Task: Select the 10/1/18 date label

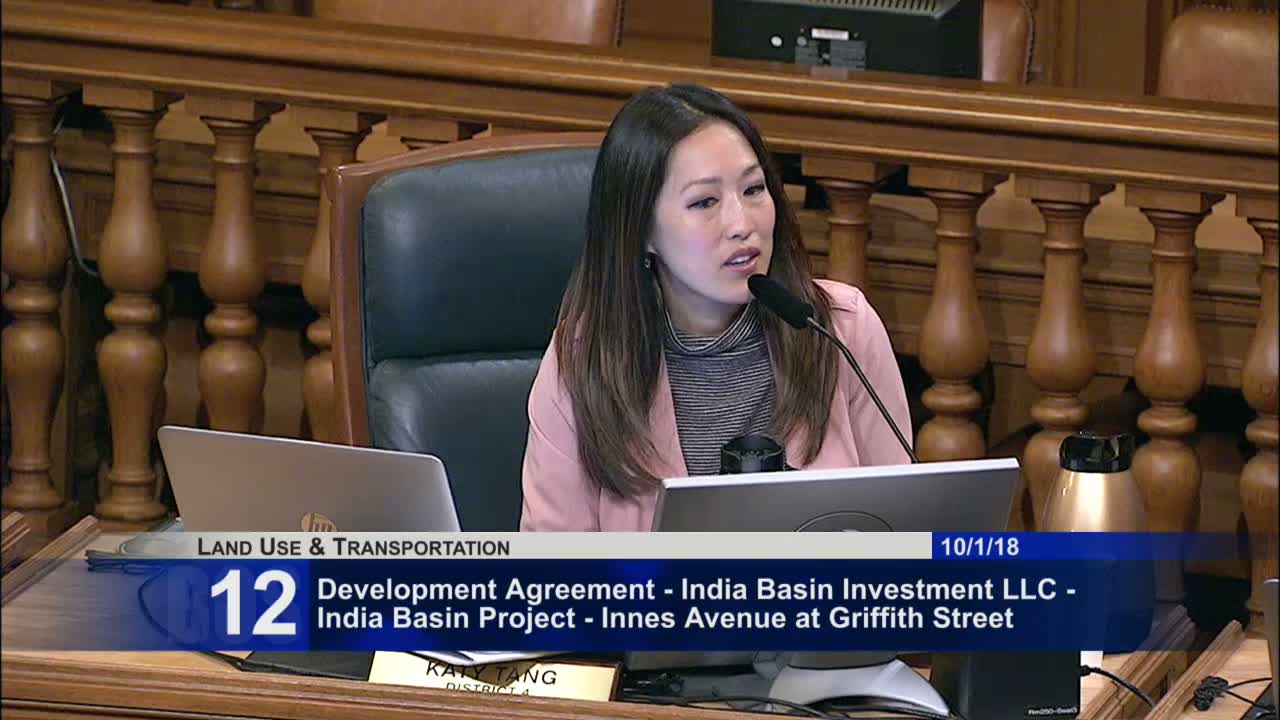Action: 975,547
